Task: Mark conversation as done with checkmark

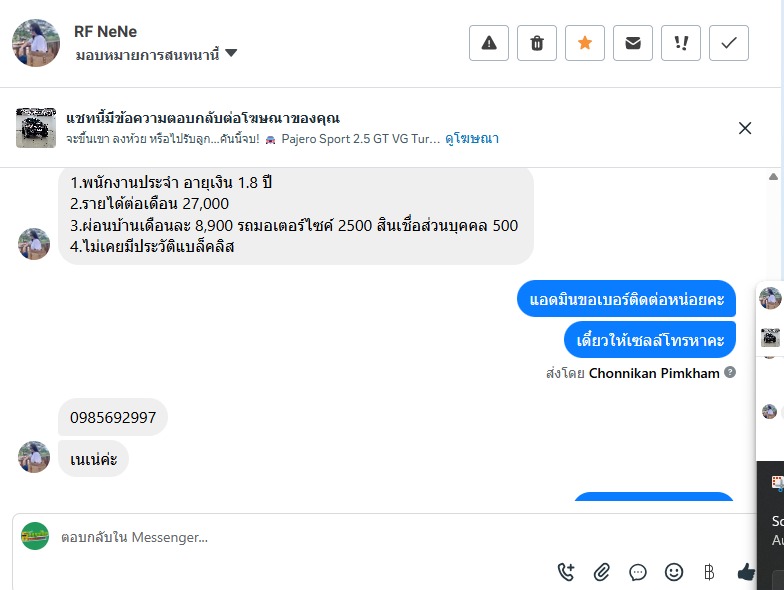Action: 729,43
